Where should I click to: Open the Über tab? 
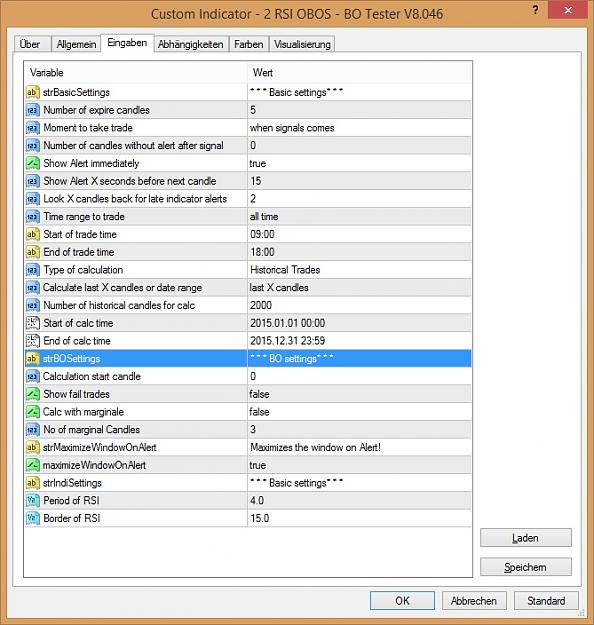pyautogui.click(x=32, y=44)
